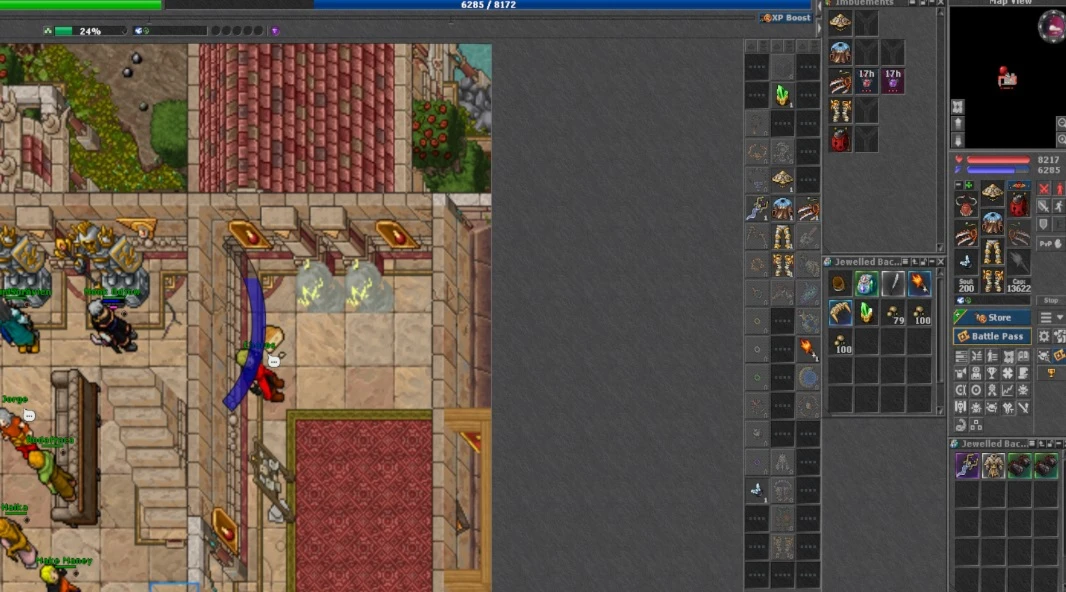Click the green crystal in preset column

(x=783, y=95)
